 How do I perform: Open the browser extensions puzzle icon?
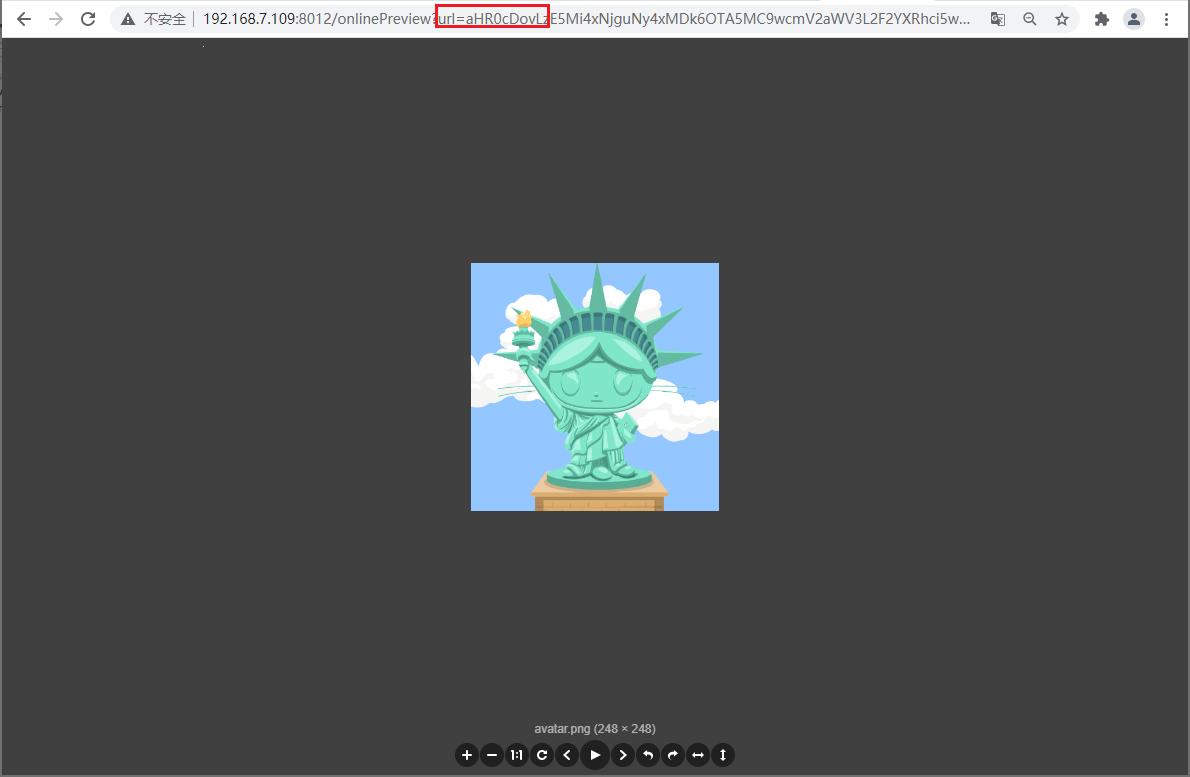tap(1102, 19)
